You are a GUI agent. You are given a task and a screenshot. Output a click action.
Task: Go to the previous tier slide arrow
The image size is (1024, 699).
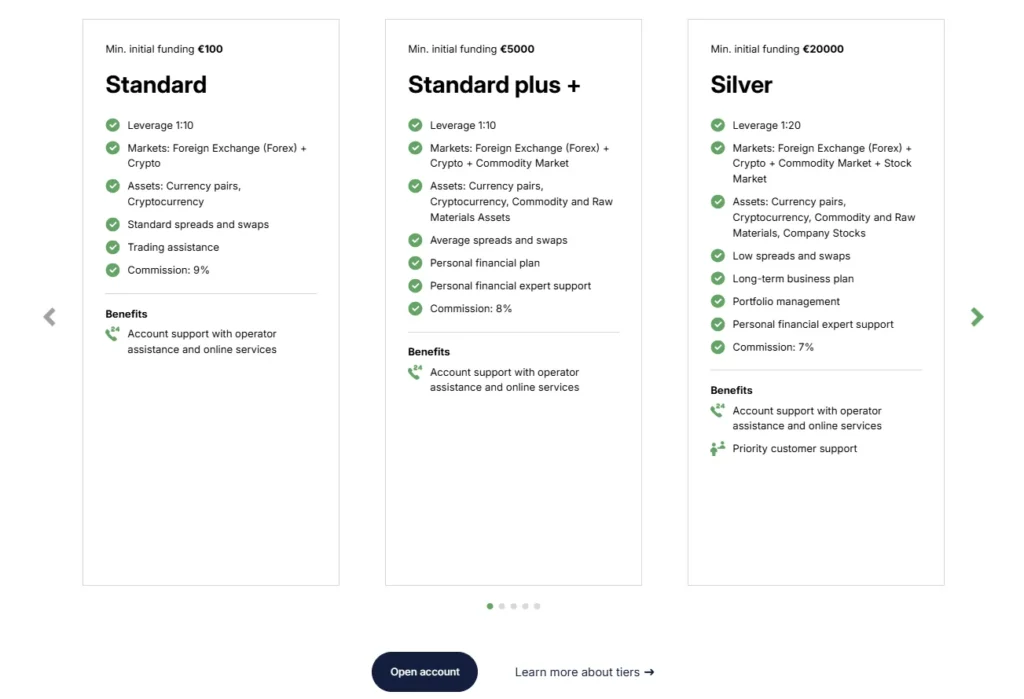point(49,317)
